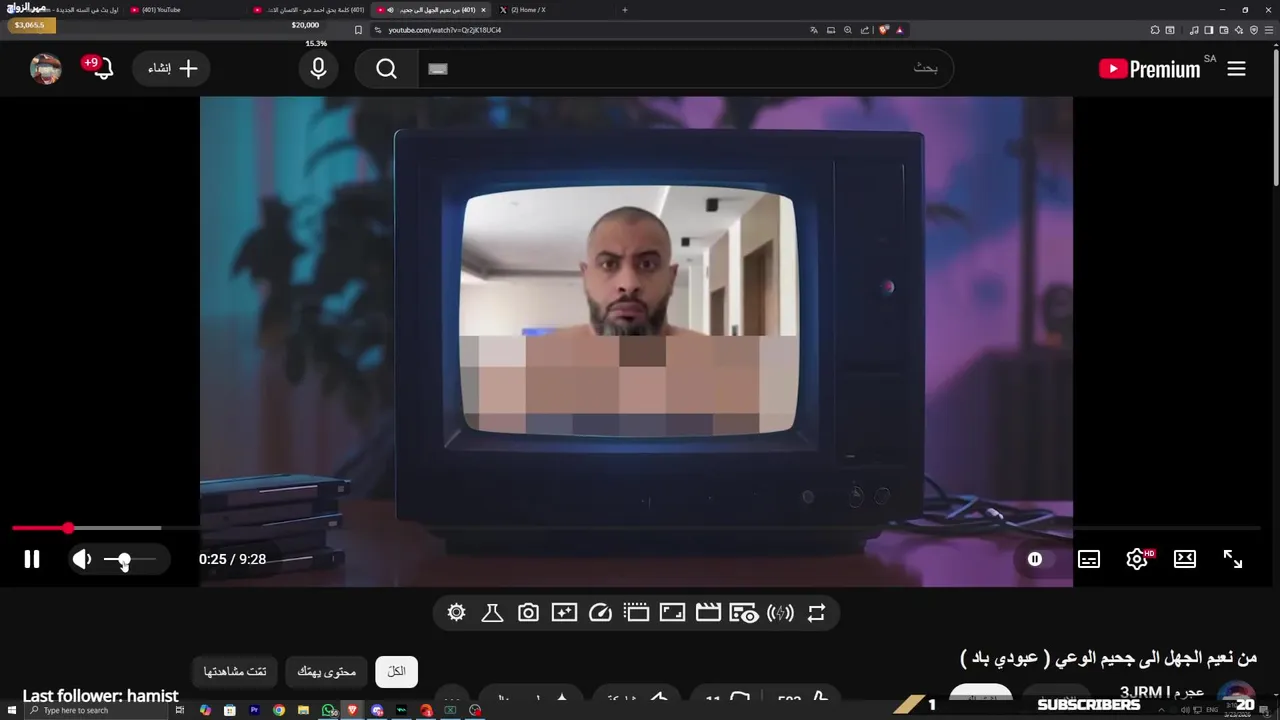1280x720 pixels.
Task: Open WhatsApp from the taskbar
Action: [x=328, y=710]
